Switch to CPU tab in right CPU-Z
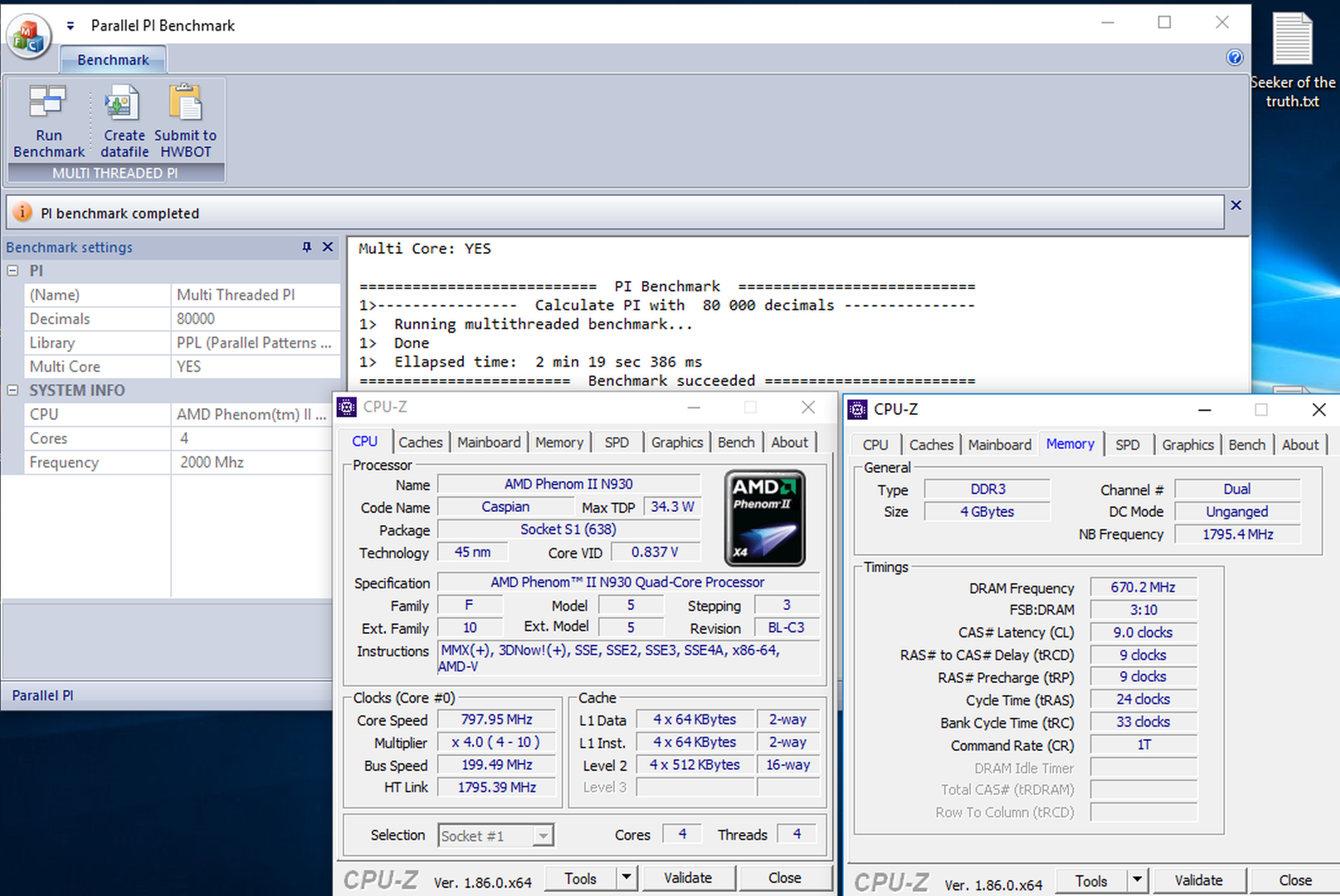 (875, 445)
